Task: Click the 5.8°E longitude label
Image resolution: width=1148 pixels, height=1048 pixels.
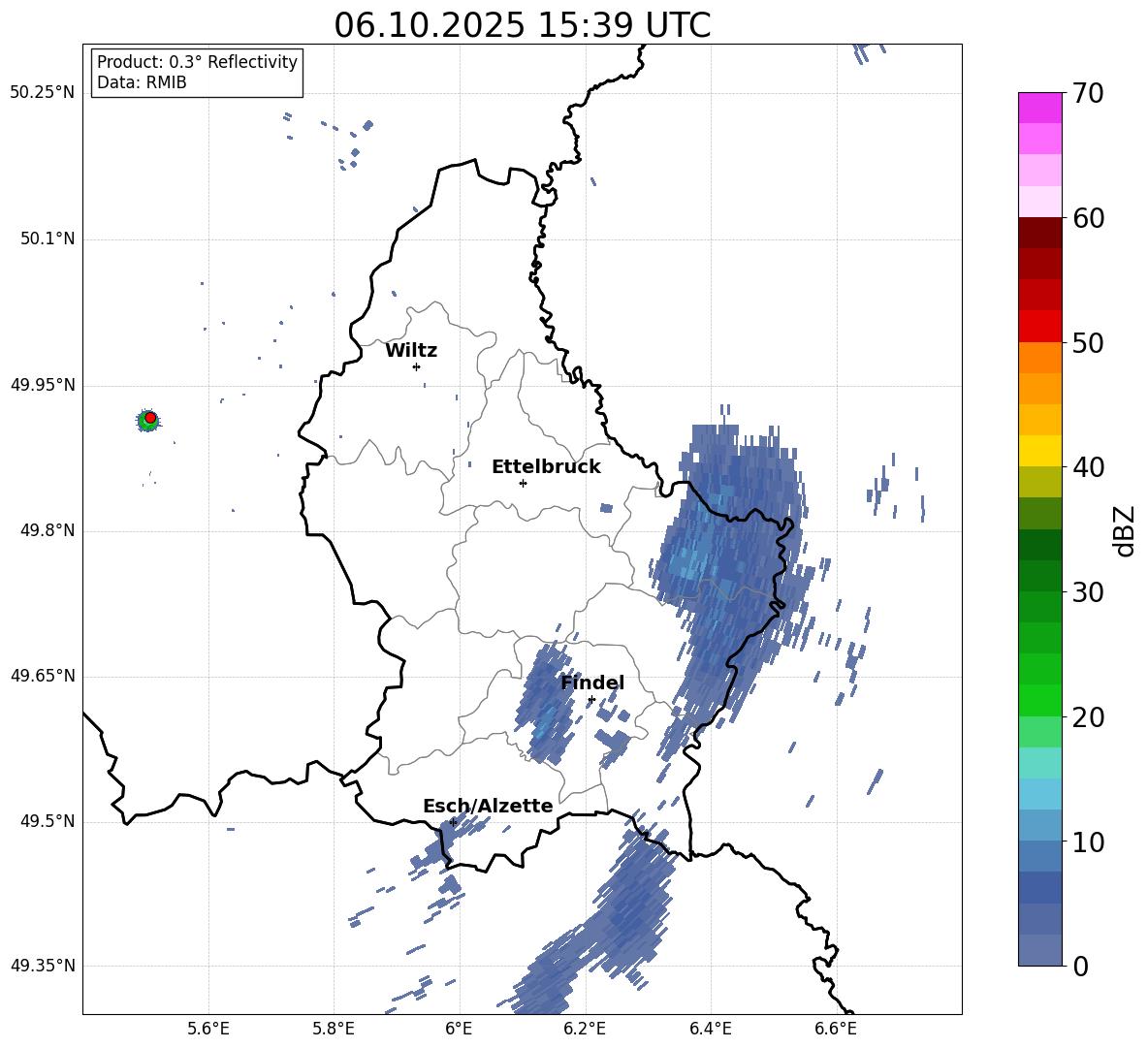Action: [335, 1029]
